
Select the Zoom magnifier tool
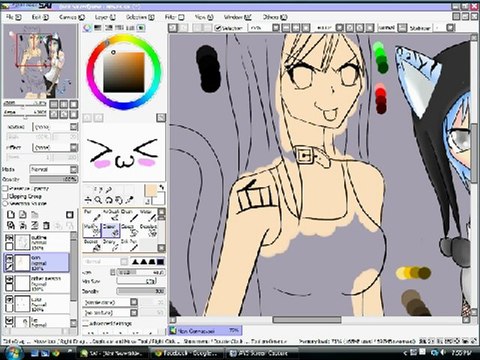(x=98, y=200)
